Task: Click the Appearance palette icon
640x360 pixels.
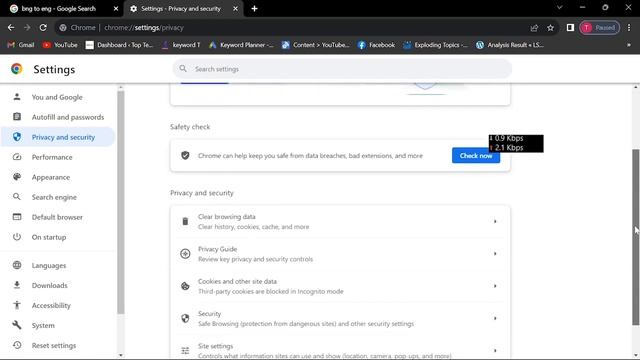Action: click(17, 177)
